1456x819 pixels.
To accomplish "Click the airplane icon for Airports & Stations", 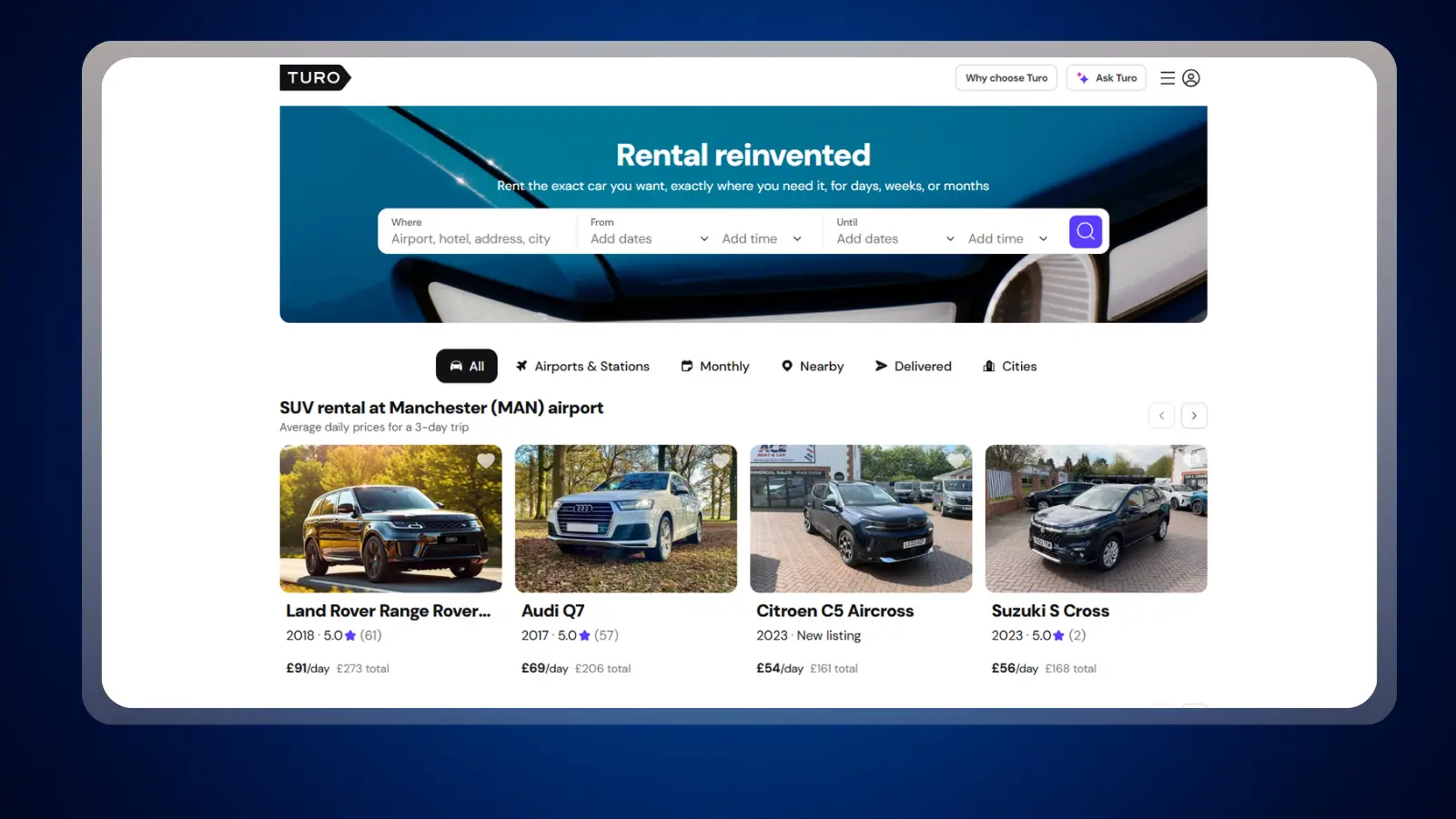I will [521, 366].
